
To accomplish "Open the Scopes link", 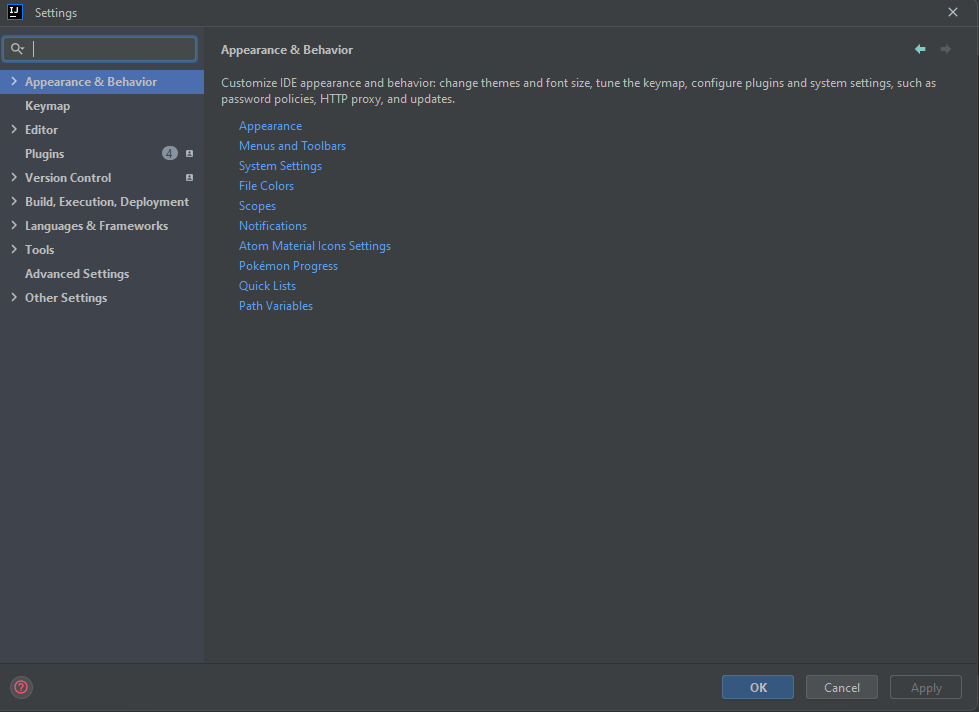I will (257, 205).
